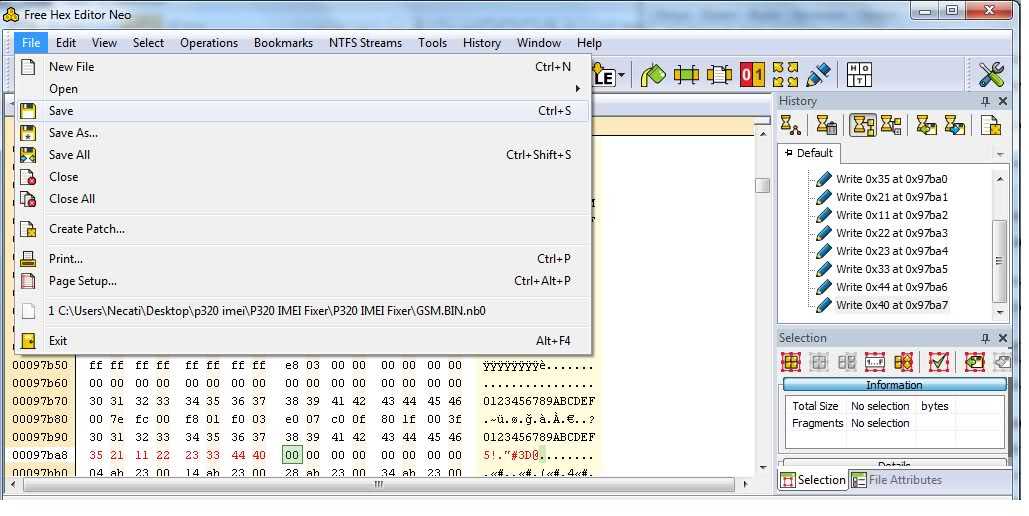Click the green bracketed block toolbar icon
1029x516 pixels.
click(x=686, y=75)
